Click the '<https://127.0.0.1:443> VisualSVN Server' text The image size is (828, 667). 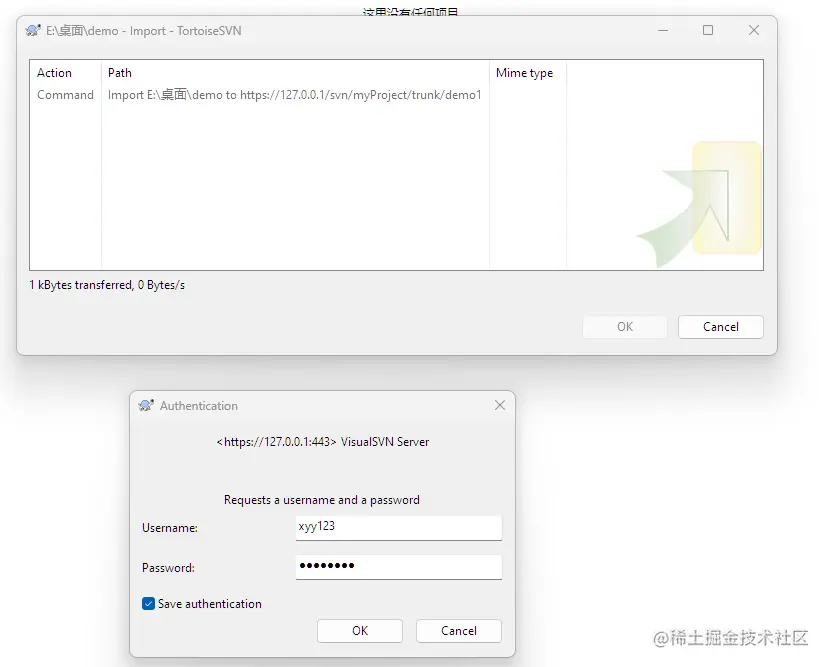(x=323, y=442)
